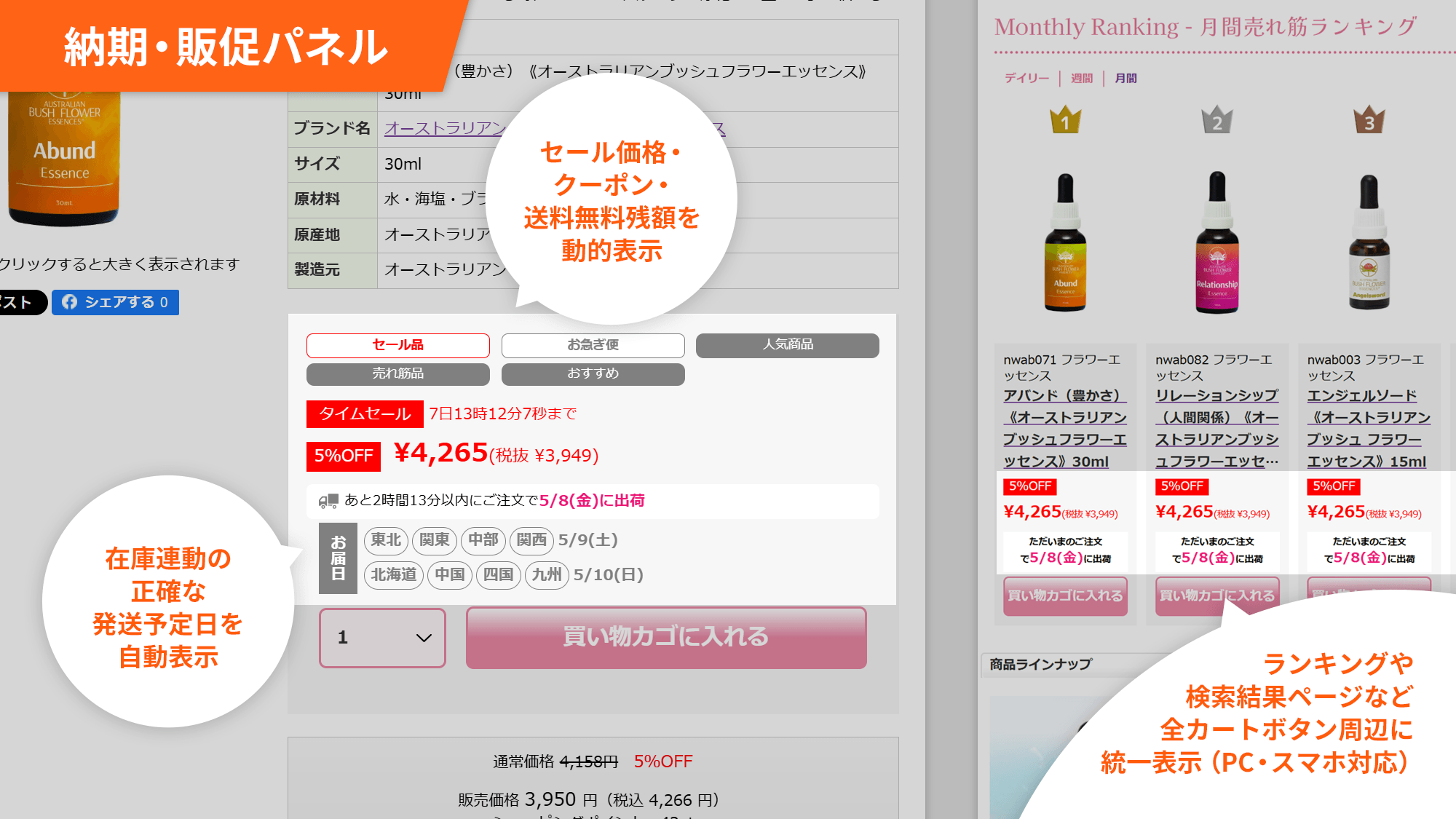
Task: Click the delivery truck icon in shipping notice
Action: [328, 501]
